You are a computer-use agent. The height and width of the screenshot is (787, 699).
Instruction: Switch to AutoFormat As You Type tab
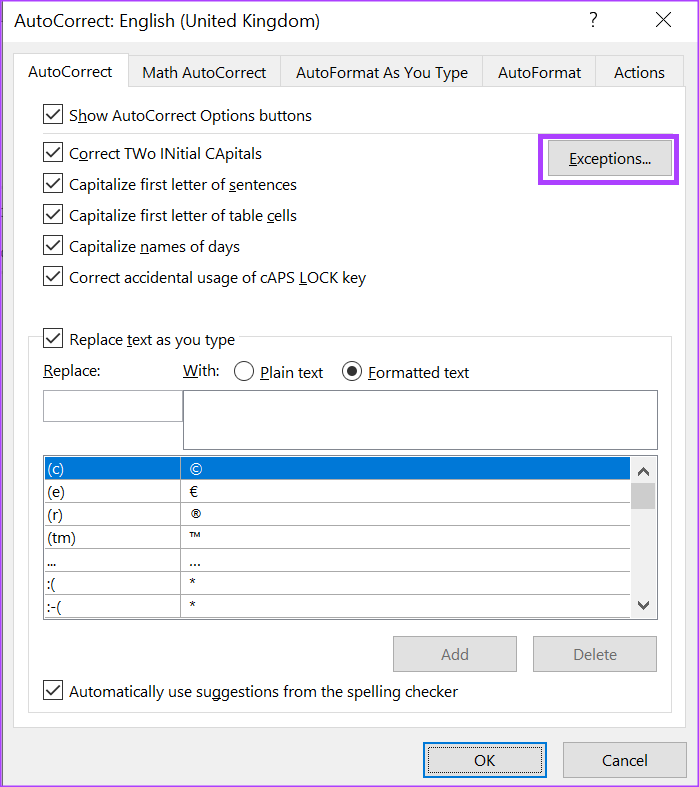[381, 72]
